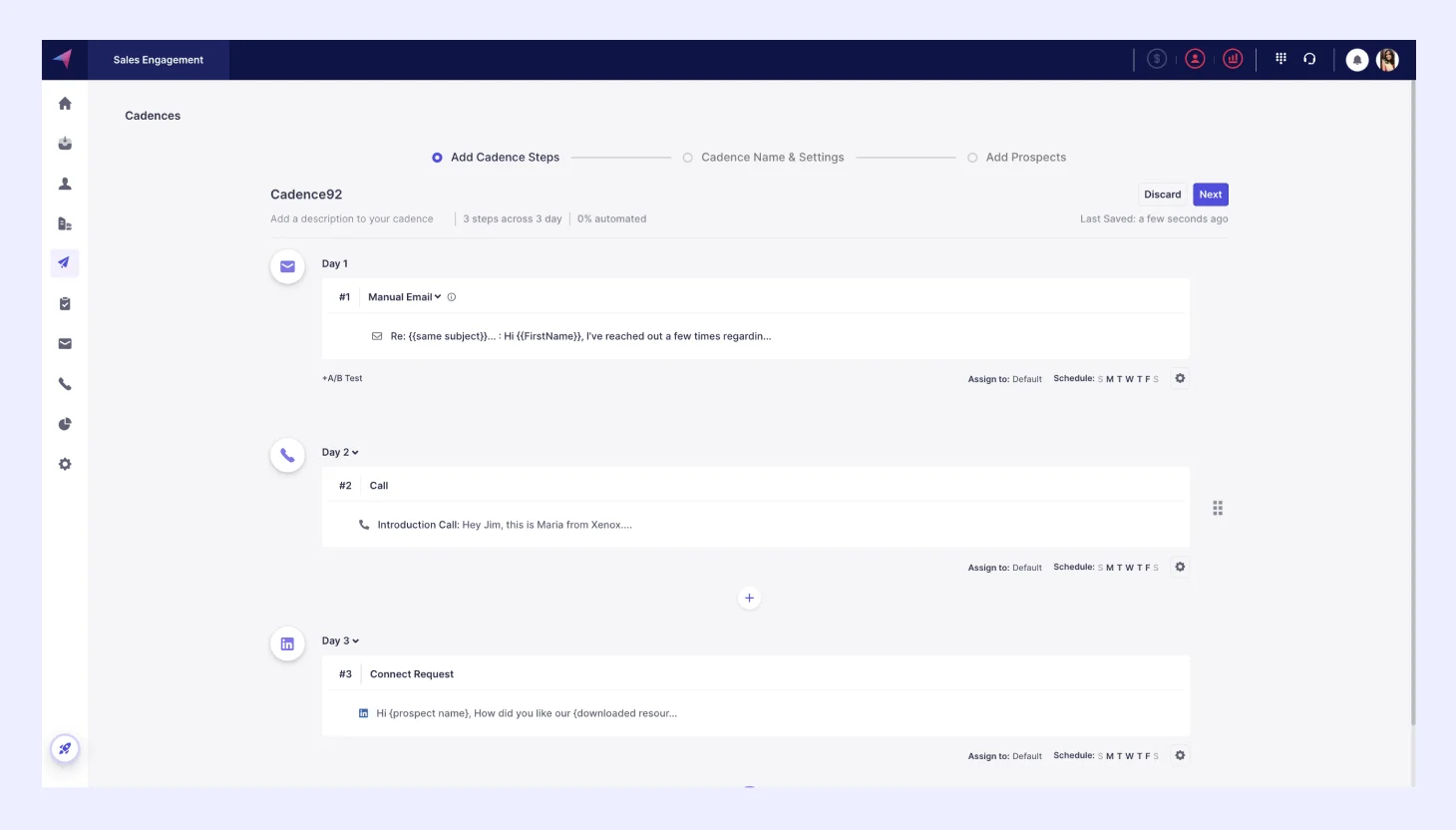Screen dimensions: 1456x830
Task: Open the Reports pie-chart sidebar icon
Action: pyautogui.click(x=65, y=423)
